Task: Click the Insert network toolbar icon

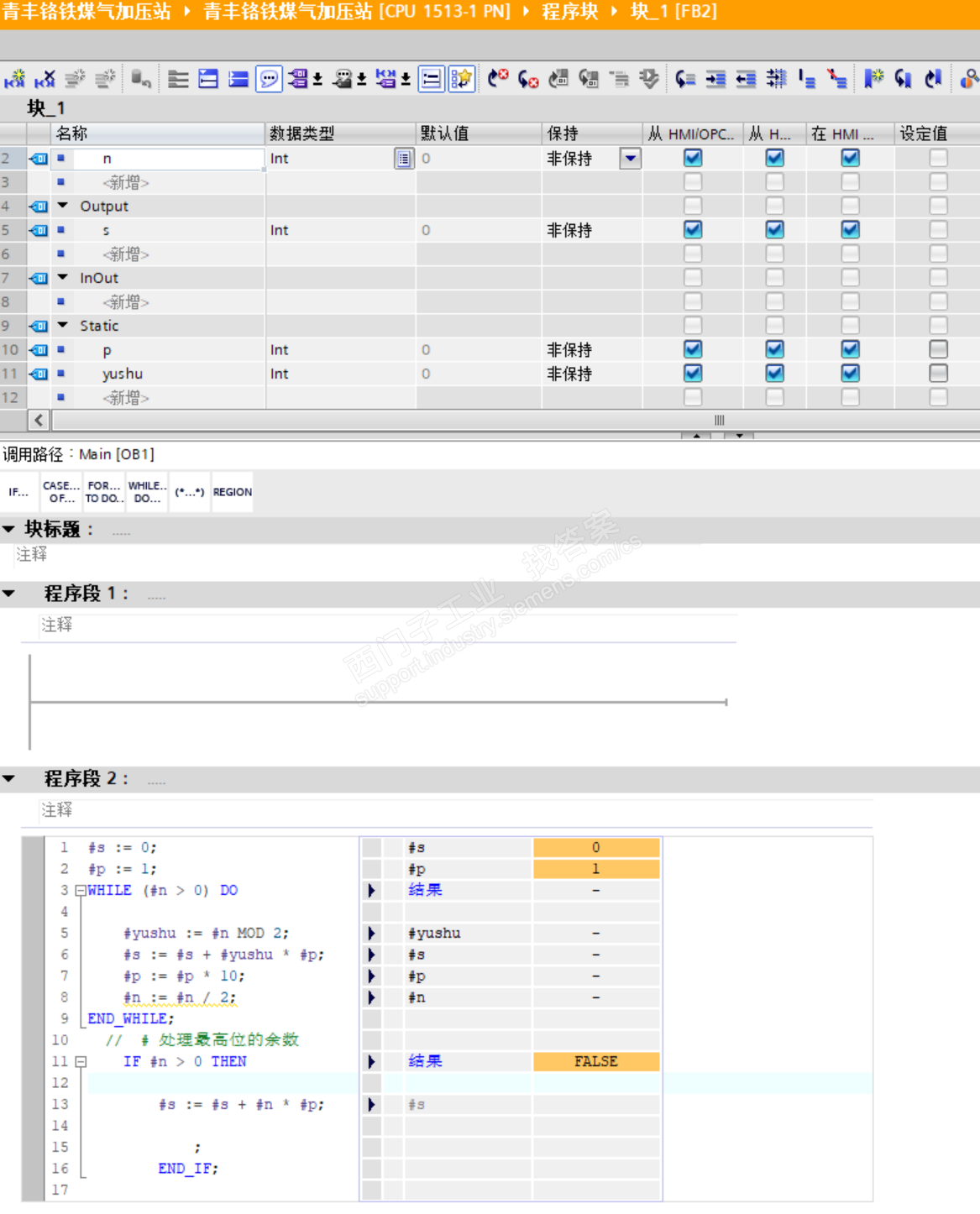Action: pyautogui.click(x=15, y=79)
